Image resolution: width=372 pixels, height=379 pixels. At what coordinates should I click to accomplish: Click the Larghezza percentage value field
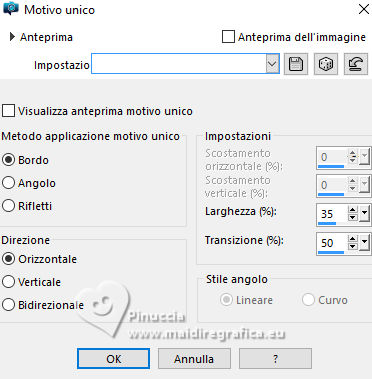pyautogui.click(x=332, y=214)
